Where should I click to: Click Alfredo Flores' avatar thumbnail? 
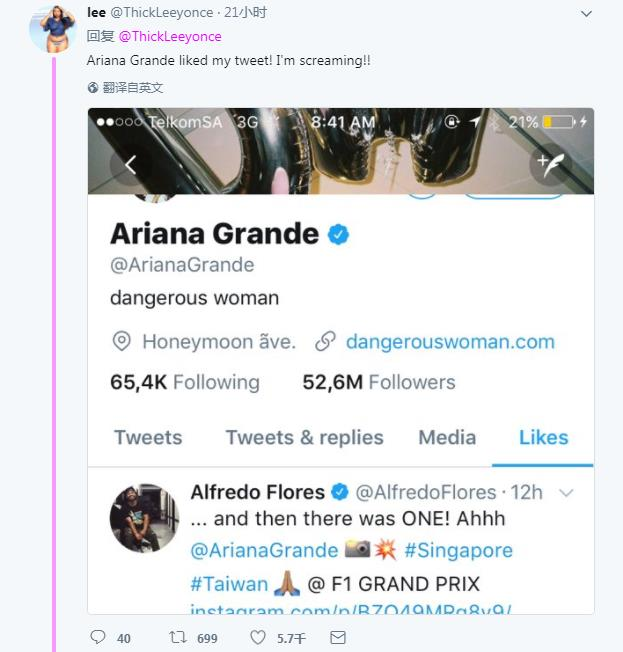[143, 517]
